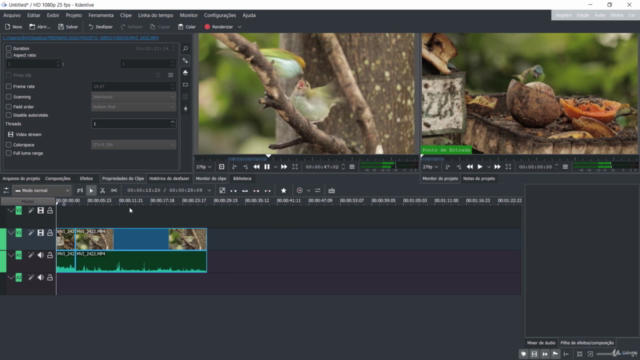Switch to Notas do projeto tab
640x360 pixels.
point(479,179)
